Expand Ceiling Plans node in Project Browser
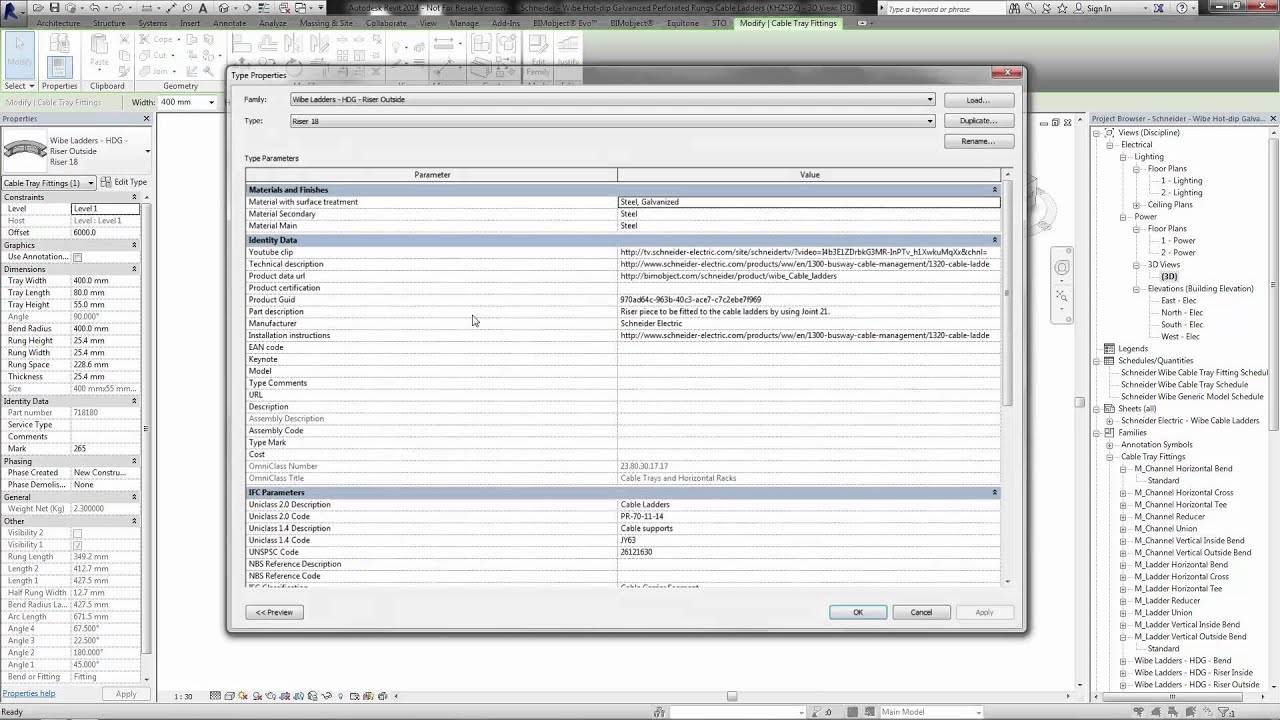Image resolution: width=1280 pixels, height=720 pixels. coord(1137,205)
